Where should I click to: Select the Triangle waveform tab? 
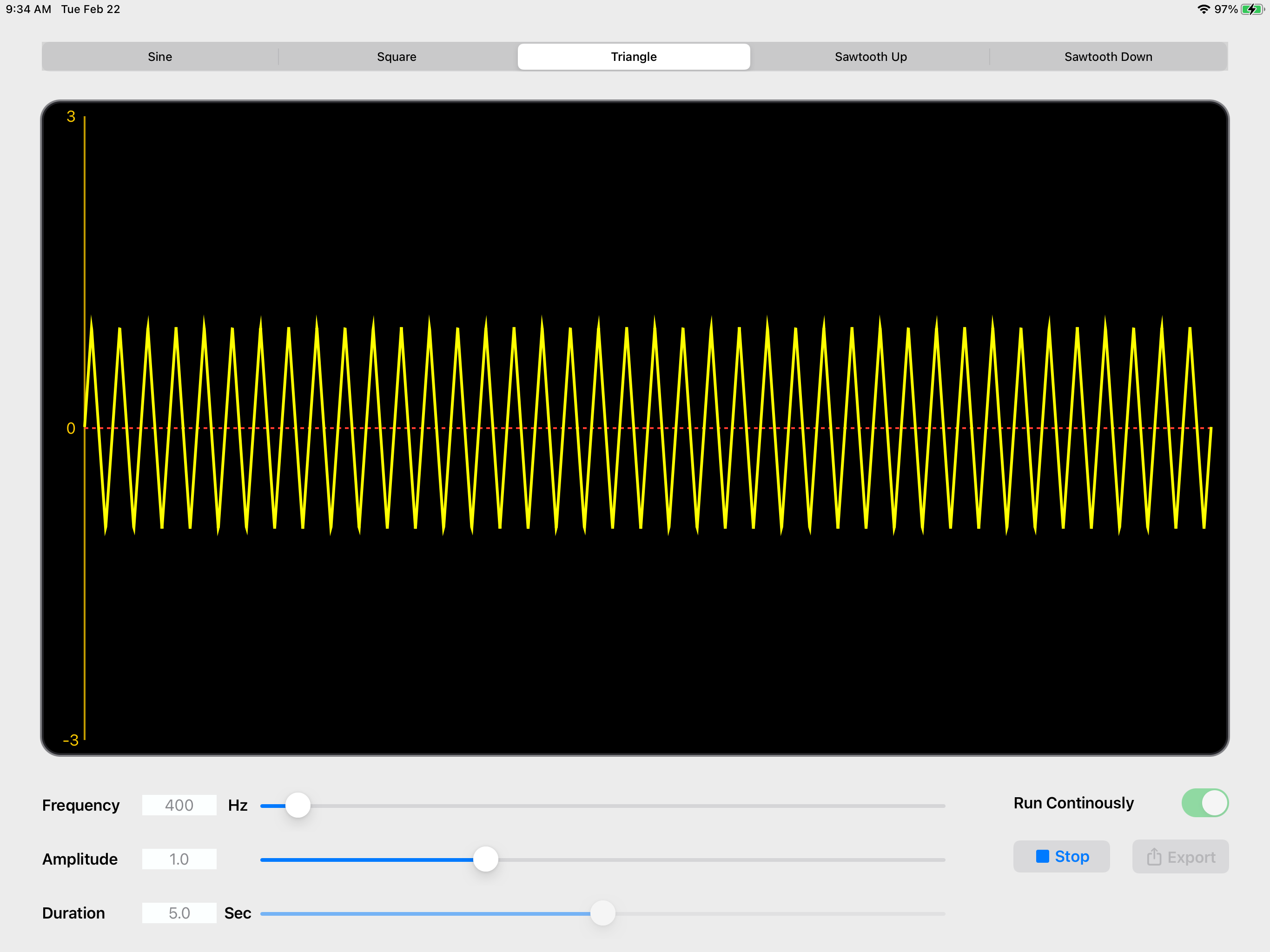point(633,57)
